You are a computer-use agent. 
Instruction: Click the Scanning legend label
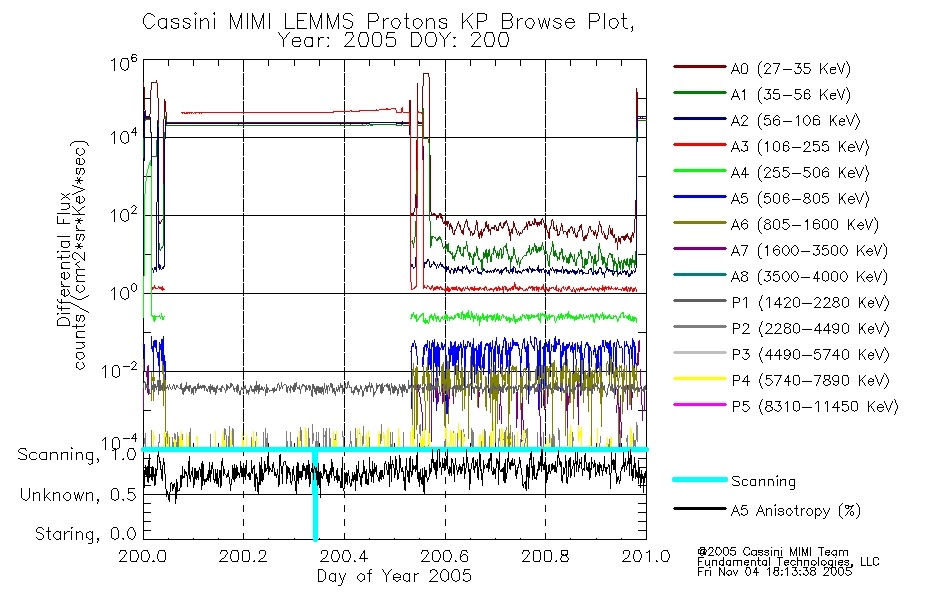tap(763, 482)
